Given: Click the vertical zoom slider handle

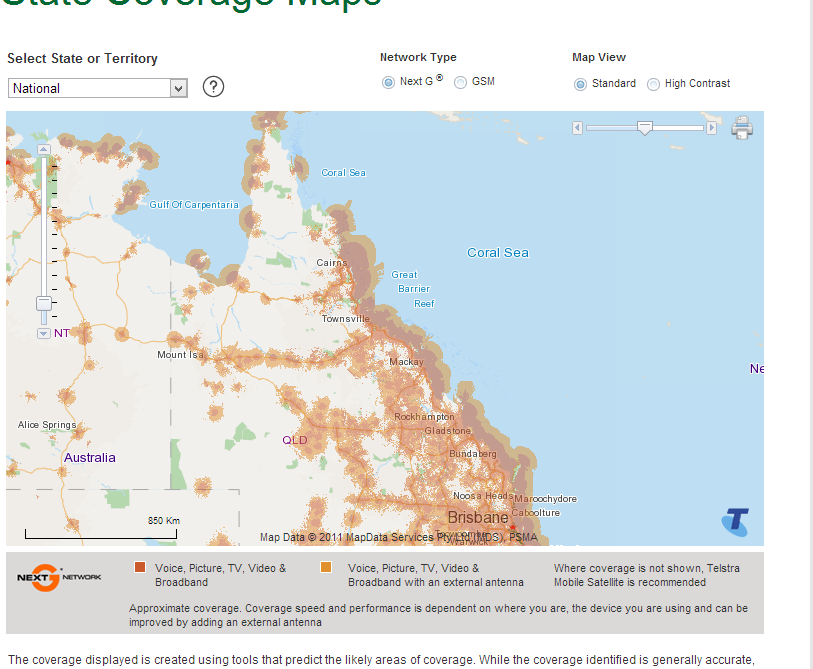Looking at the screenshot, I should tap(44, 303).
